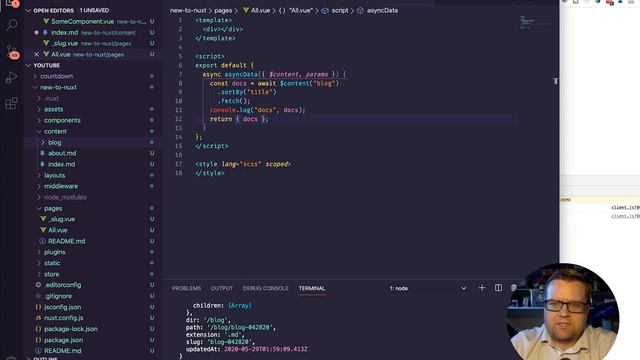Open All.vue under pages folder
640x360 pixels.
[58, 230]
